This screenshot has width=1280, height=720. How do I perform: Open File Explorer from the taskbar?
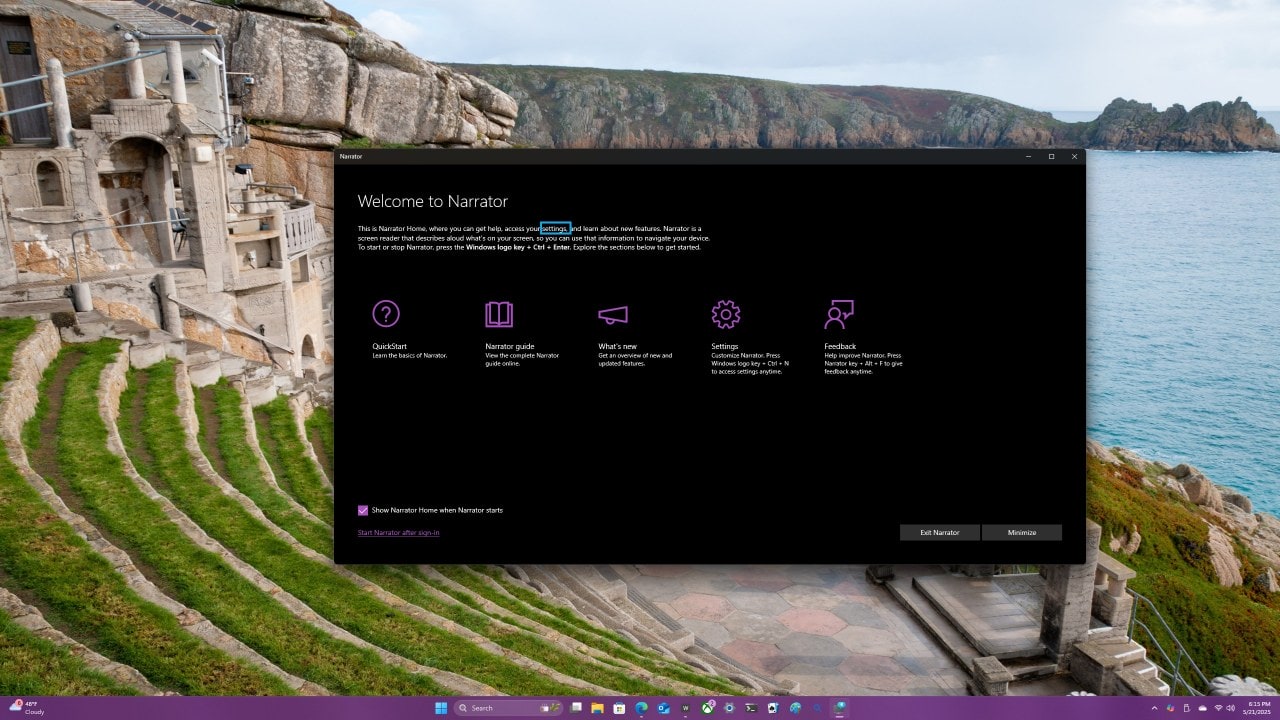597,707
